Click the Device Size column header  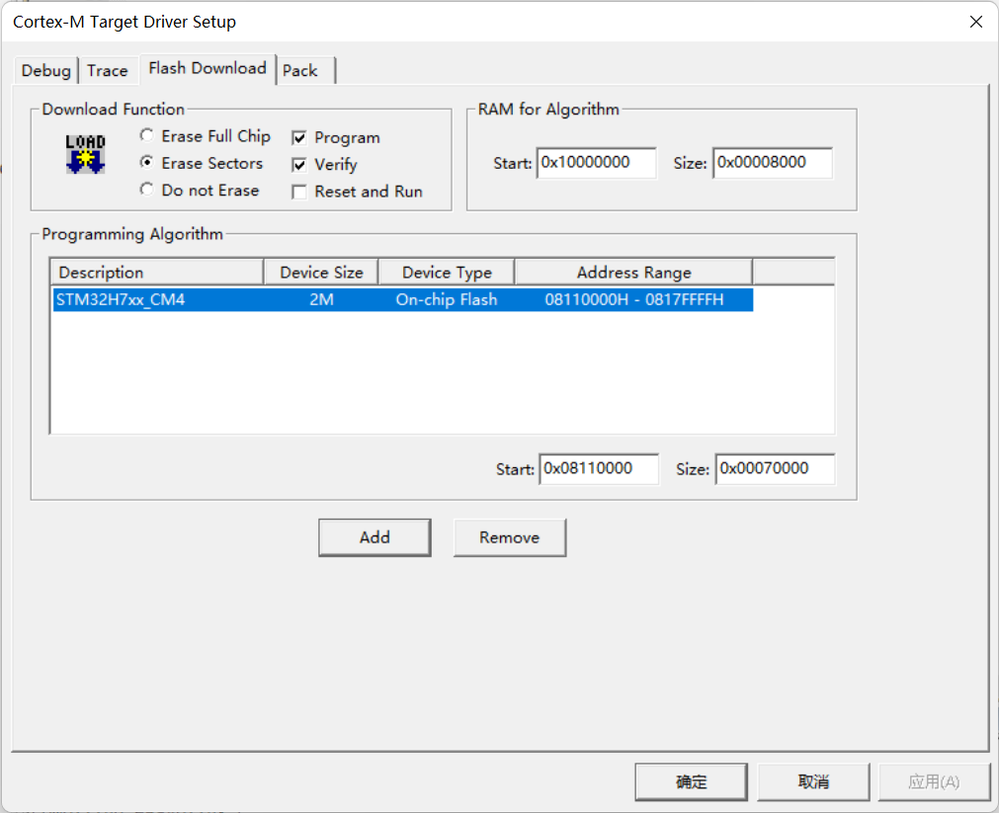[321, 272]
